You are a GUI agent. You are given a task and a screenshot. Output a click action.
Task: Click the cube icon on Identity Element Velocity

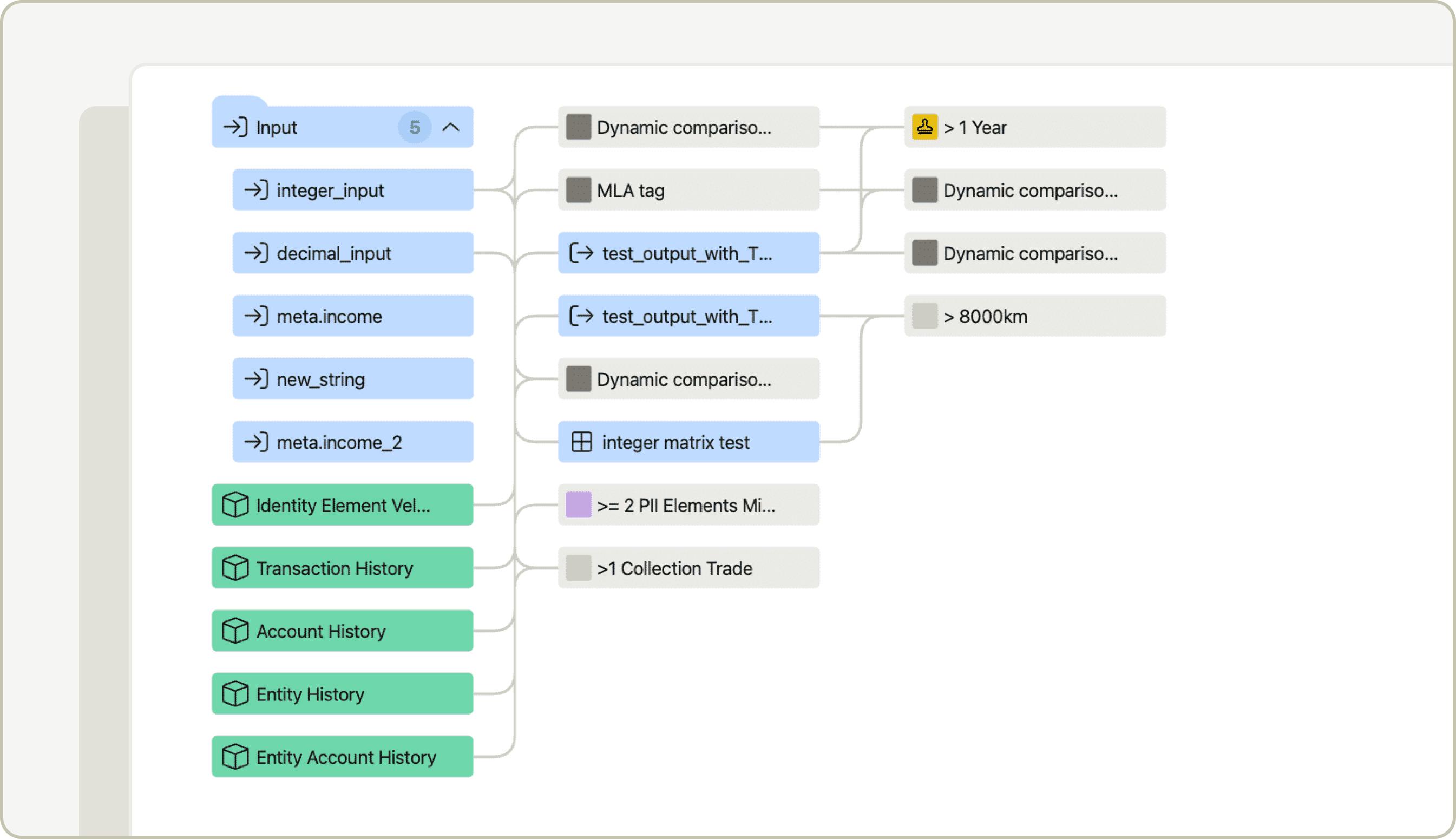click(235, 506)
